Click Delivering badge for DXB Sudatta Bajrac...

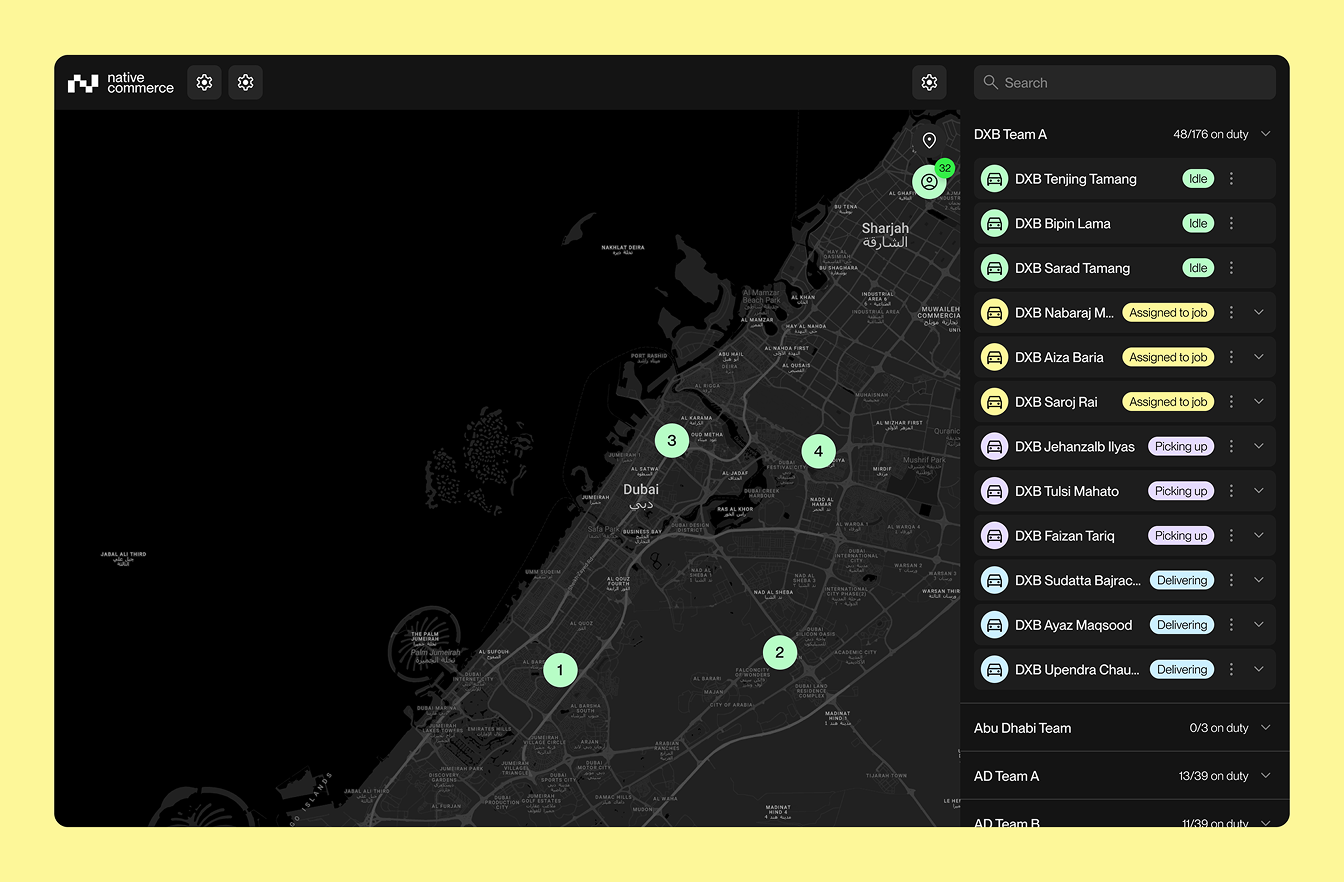(x=1182, y=580)
